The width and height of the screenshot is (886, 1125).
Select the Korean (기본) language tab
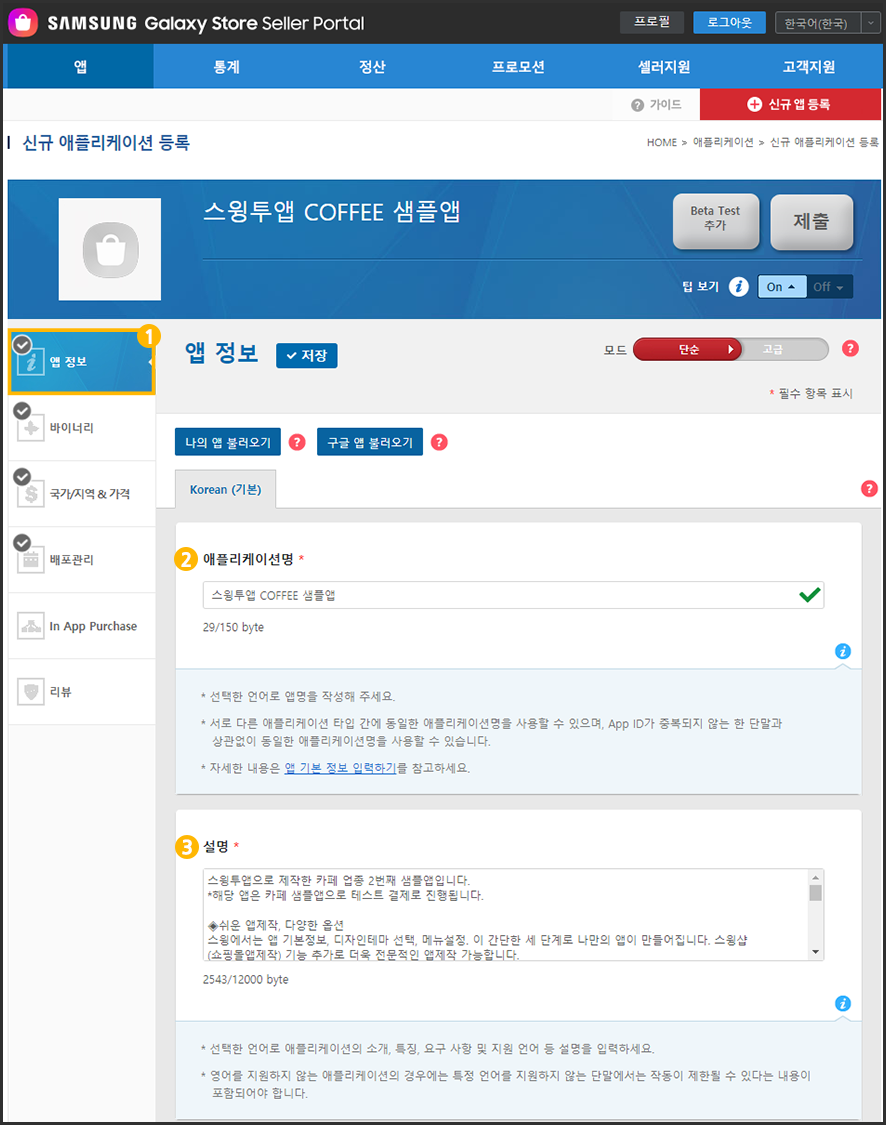tap(225, 491)
